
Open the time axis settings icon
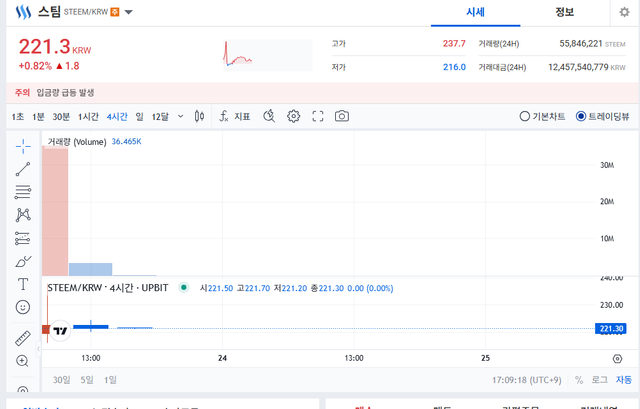point(618,358)
